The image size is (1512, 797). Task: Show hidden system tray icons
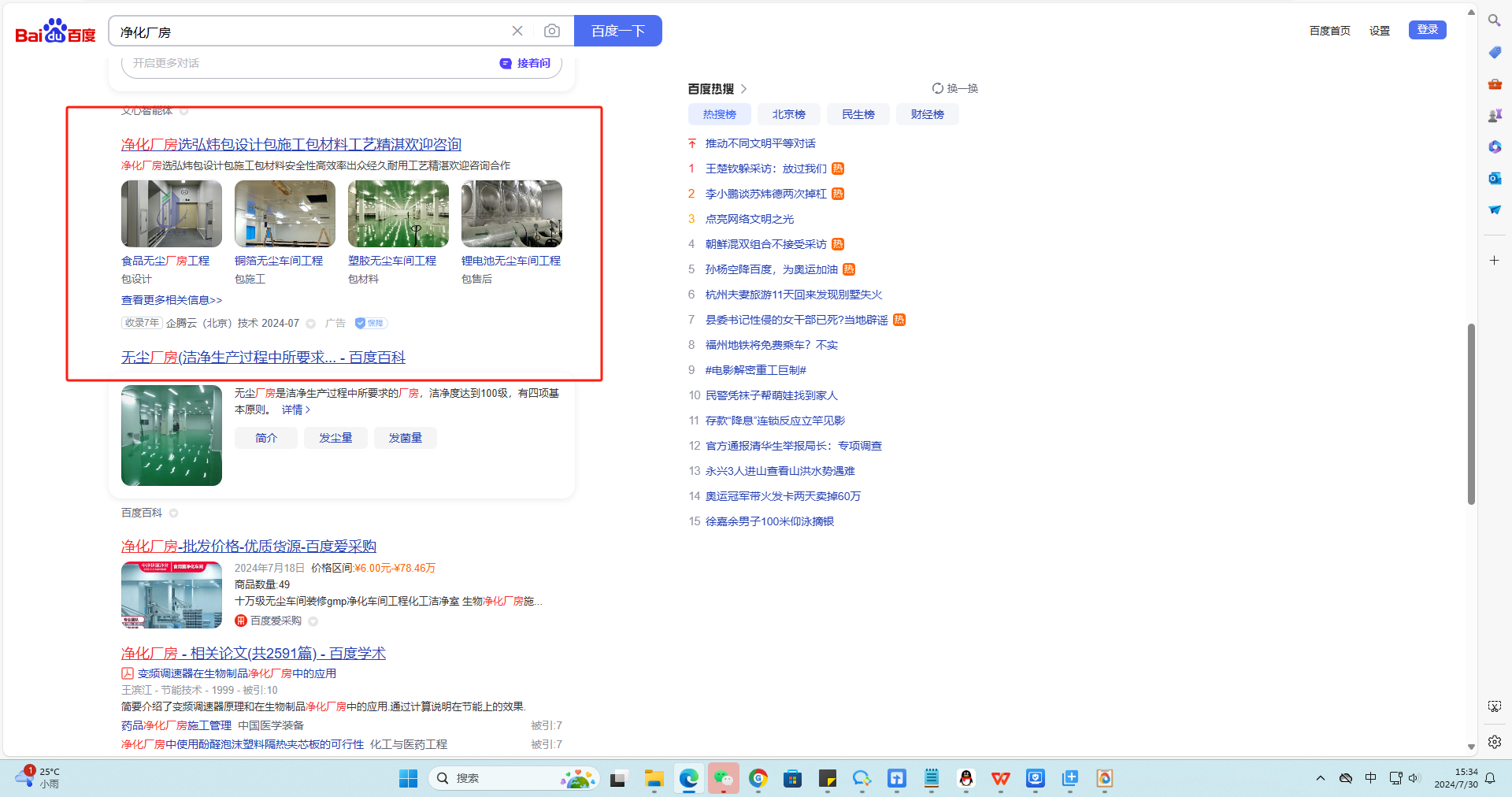coord(1320,778)
